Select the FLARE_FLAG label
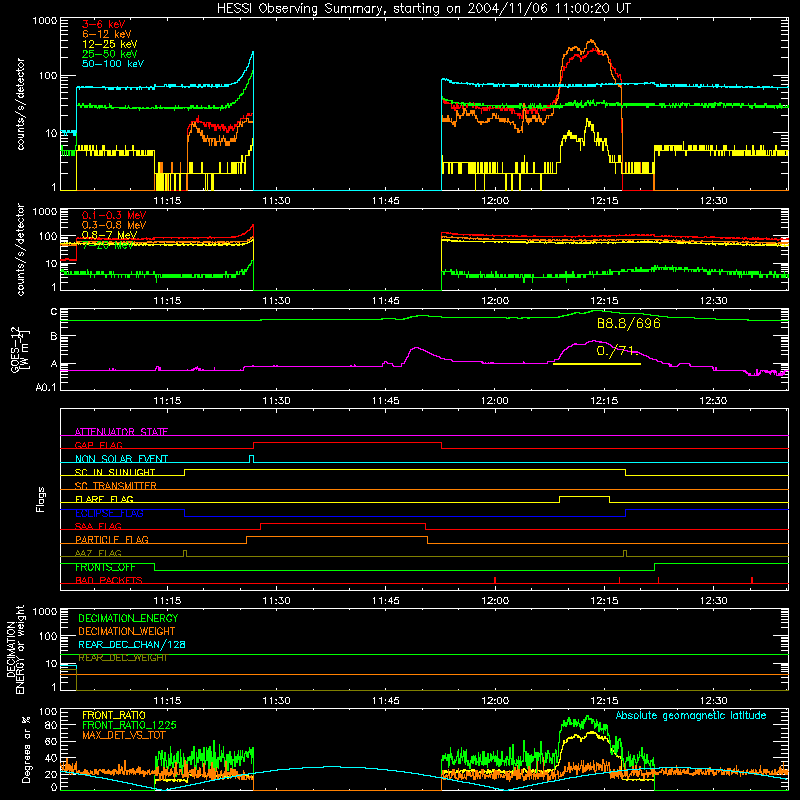The image size is (800, 800). tap(104, 499)
